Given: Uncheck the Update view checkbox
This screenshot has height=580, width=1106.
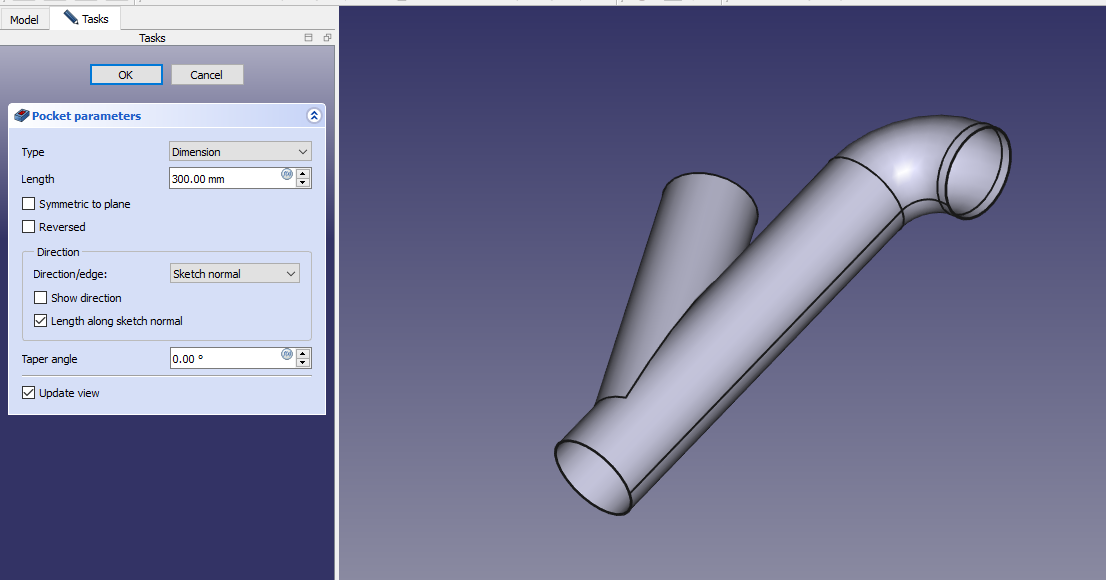Looking at the screenshot, I should pyautogui.click(x=28, y=392).
